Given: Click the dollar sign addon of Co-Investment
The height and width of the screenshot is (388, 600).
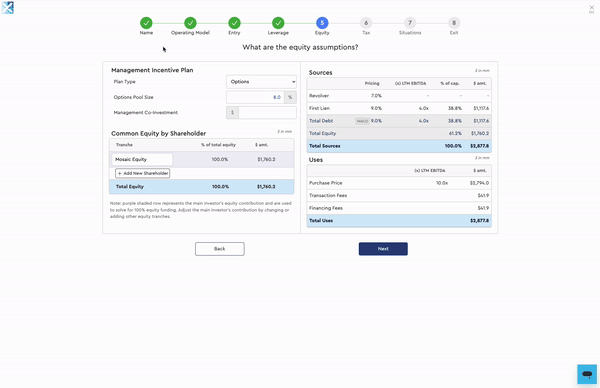Looking at the screenshot, I should (232, 112).
